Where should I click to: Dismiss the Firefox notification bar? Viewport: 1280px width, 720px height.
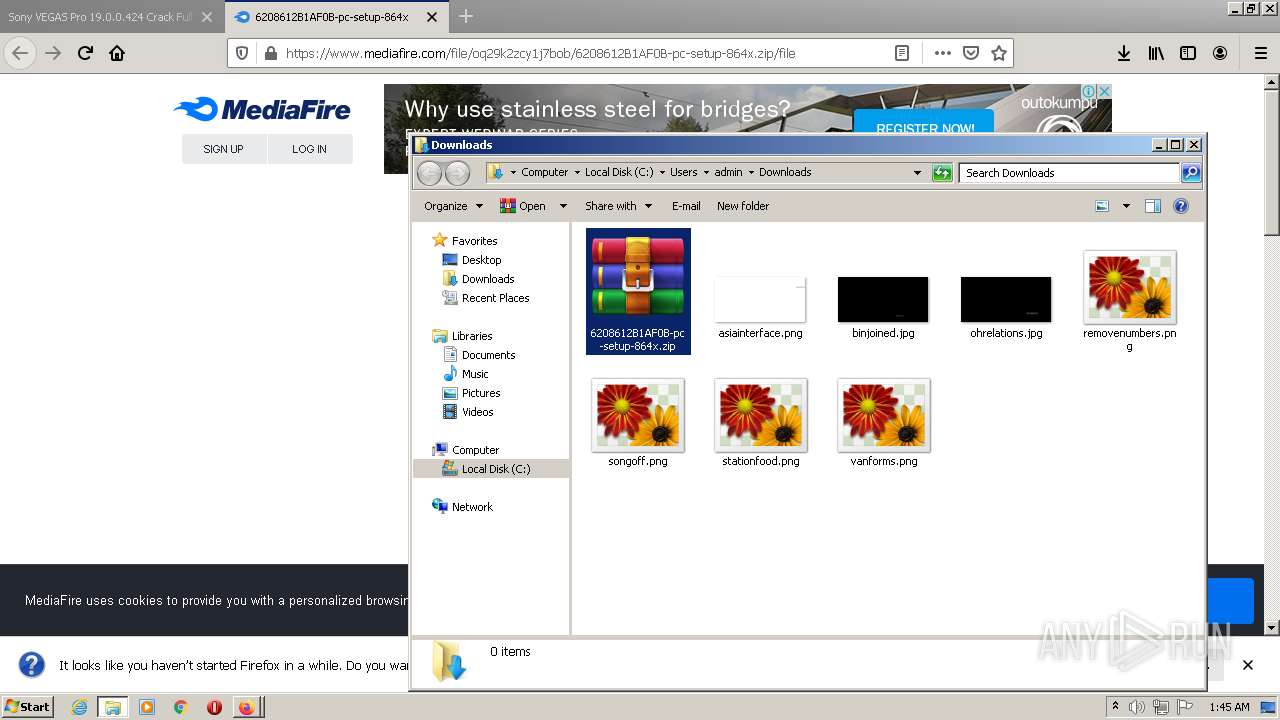click(1247, 665)
